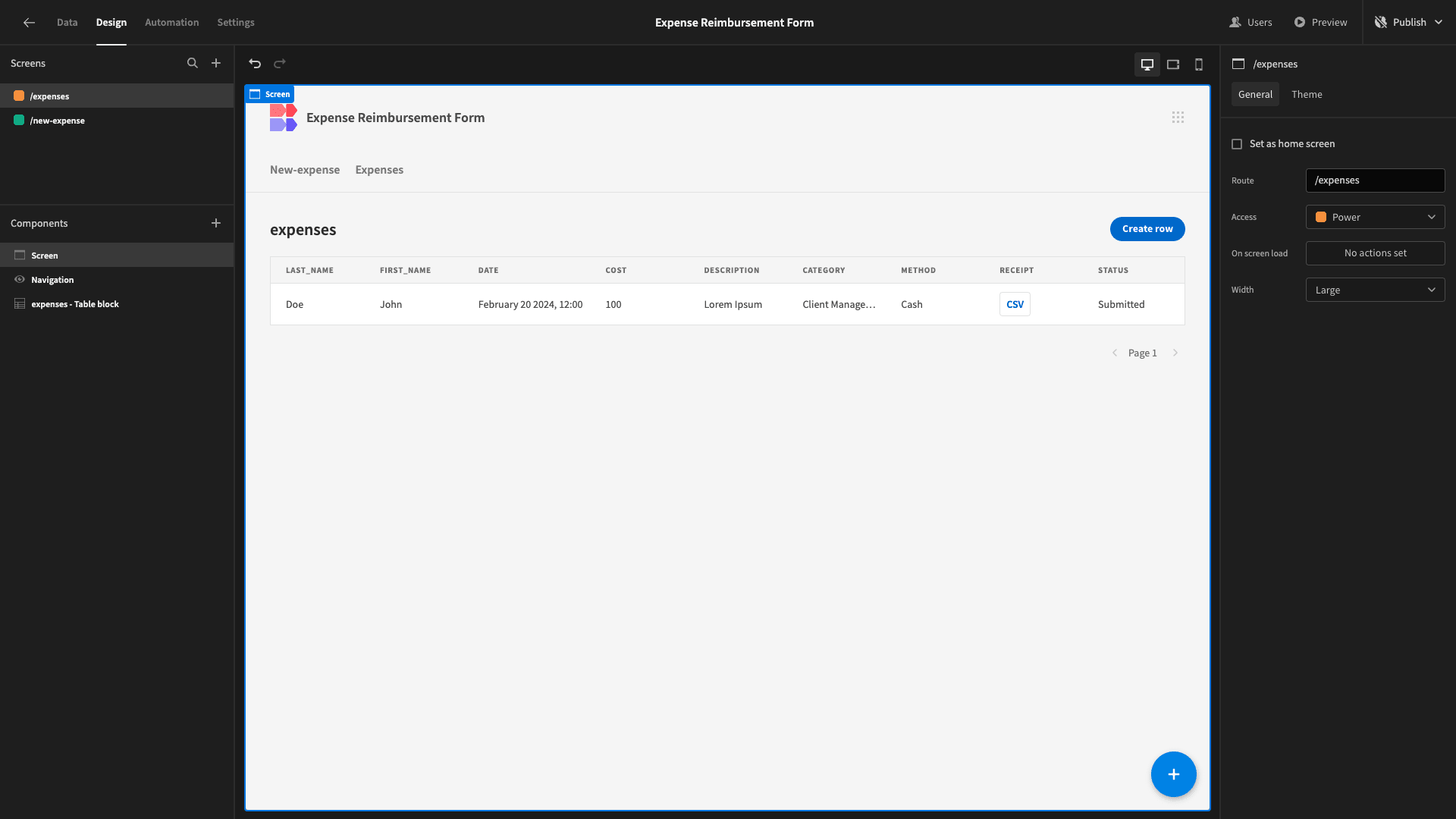Click the Create row button
The image size is (1456, 819).
coord(1147,229)
